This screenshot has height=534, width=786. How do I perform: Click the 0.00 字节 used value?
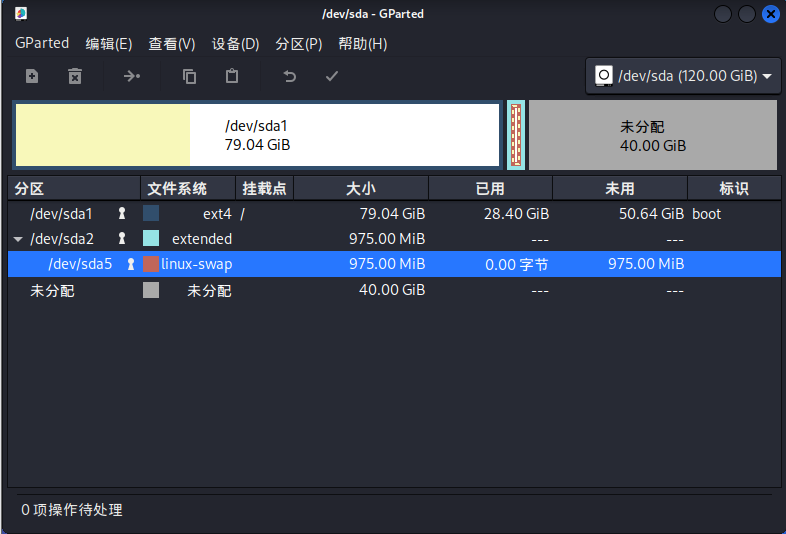[517, 264]
